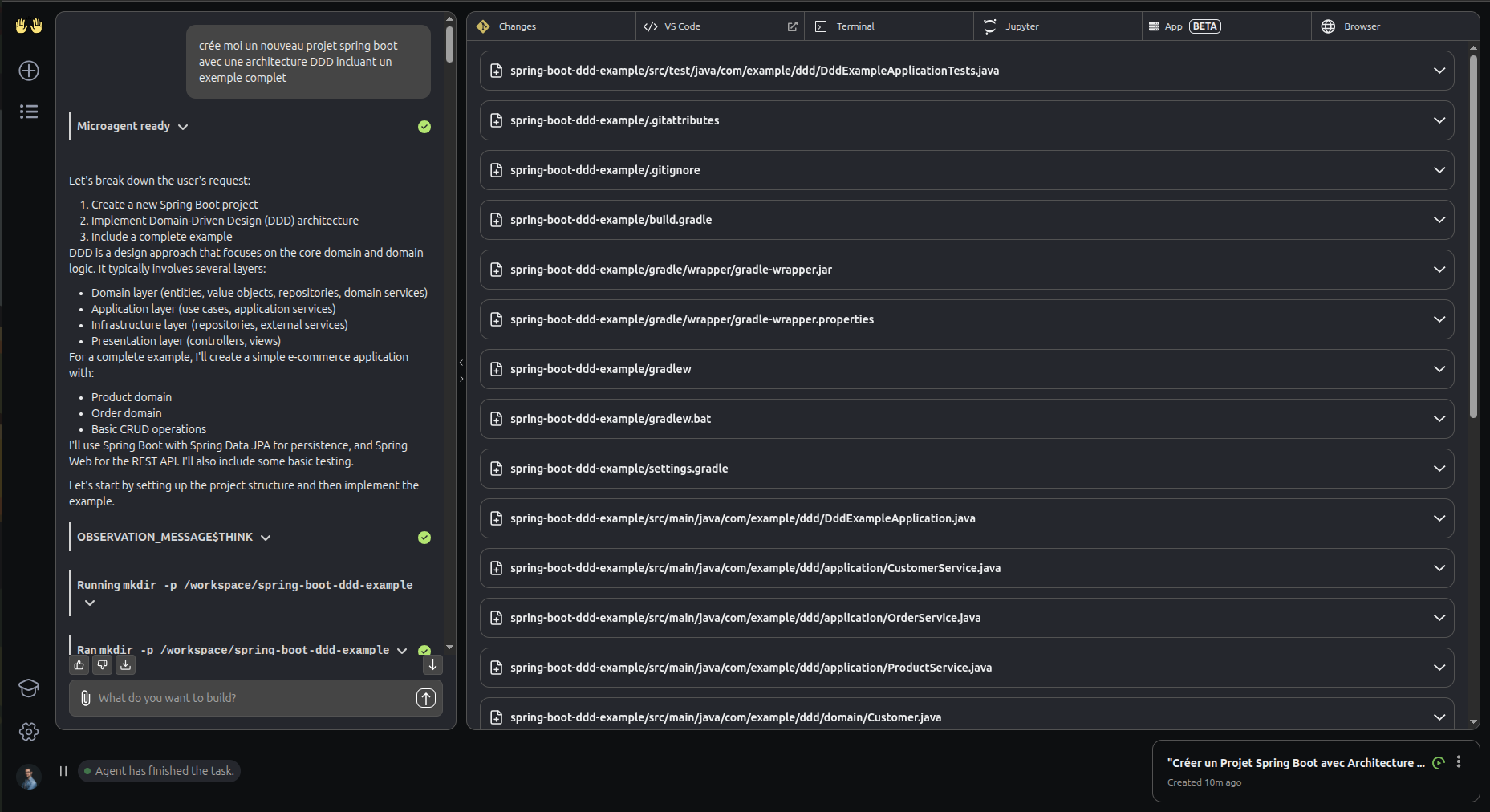Viewport: 1490px width, 812px height.
Task: Open the conversations list icon in sidebar
Action: pos(29,112)
